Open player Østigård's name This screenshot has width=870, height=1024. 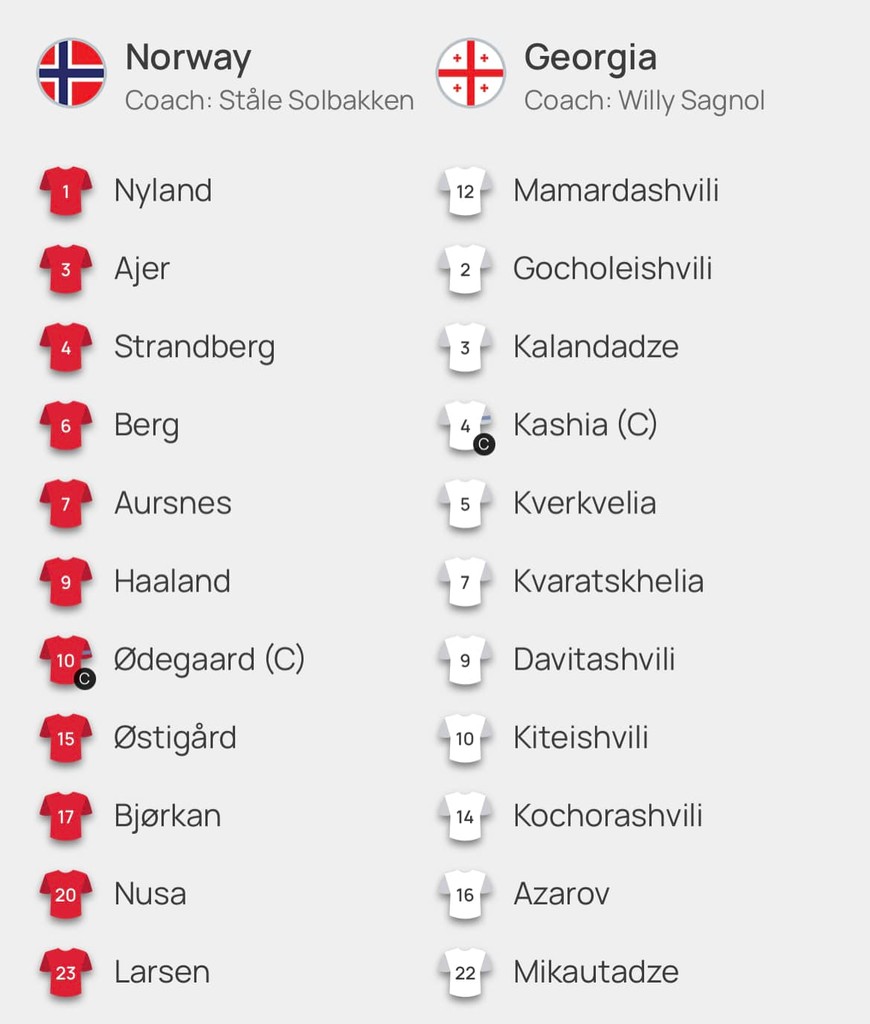(x=175, y=738)
